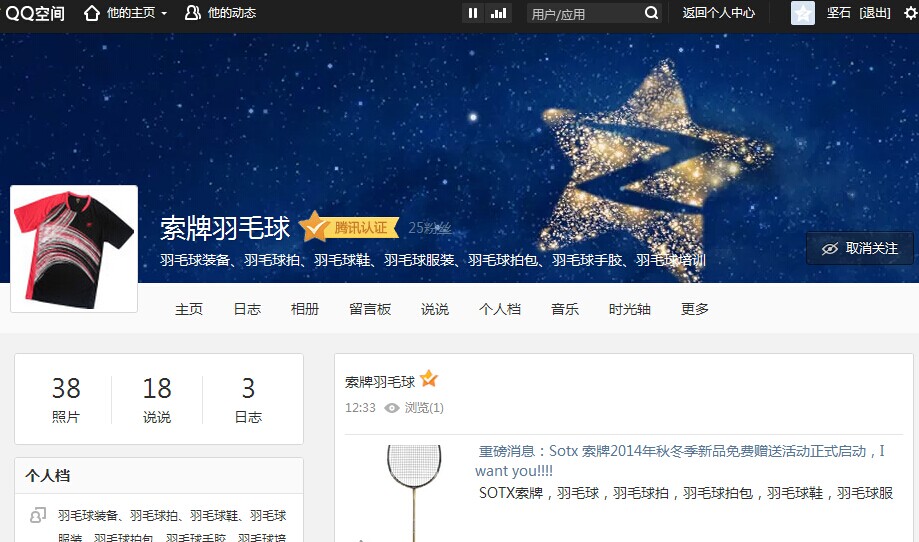This screenshot has width=919, height=542.
Task: Go to the 时光轴 tab
Action: [x=629, y=309]
